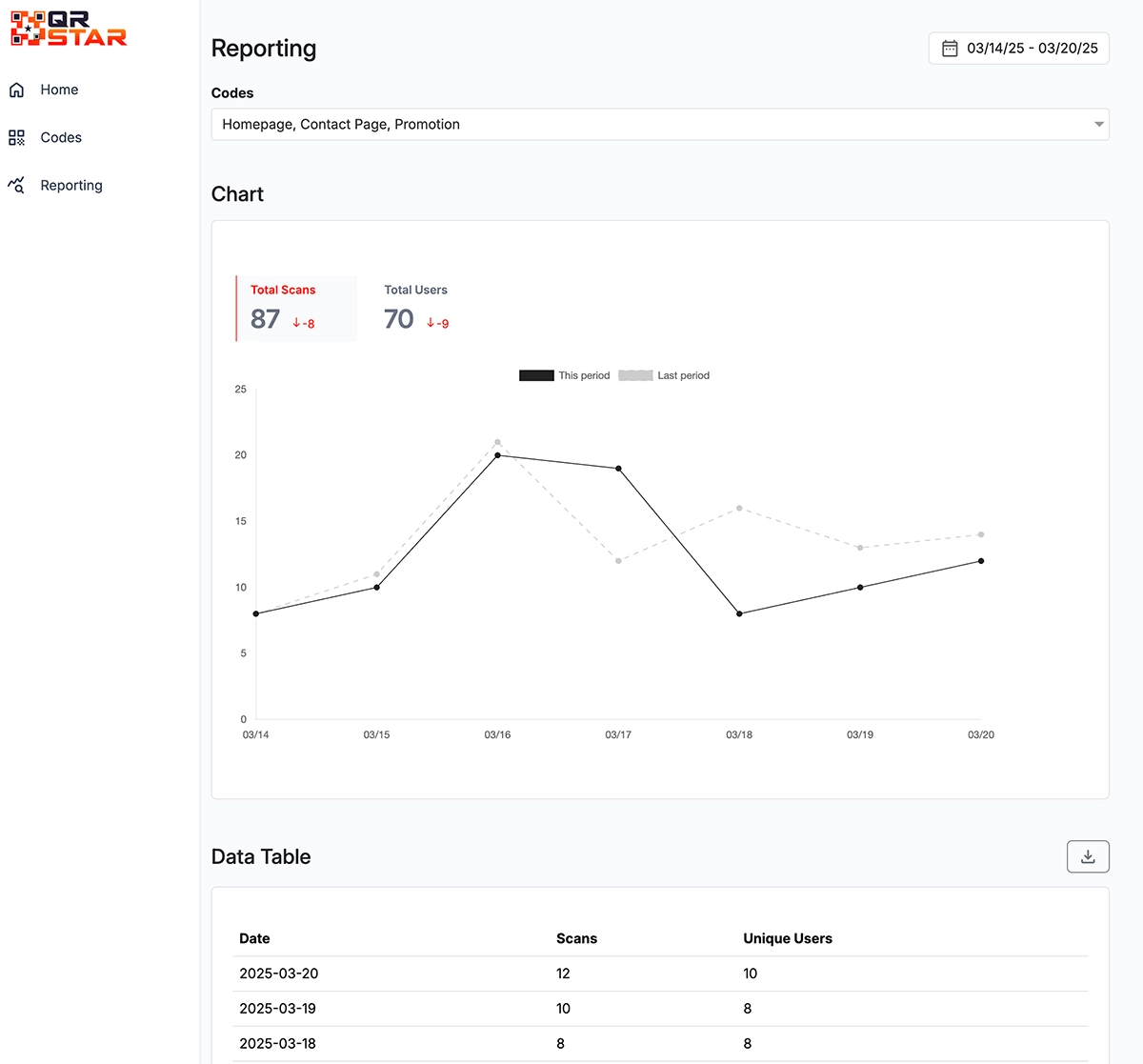Switch to the Reporting section

[x=71, y=185]
